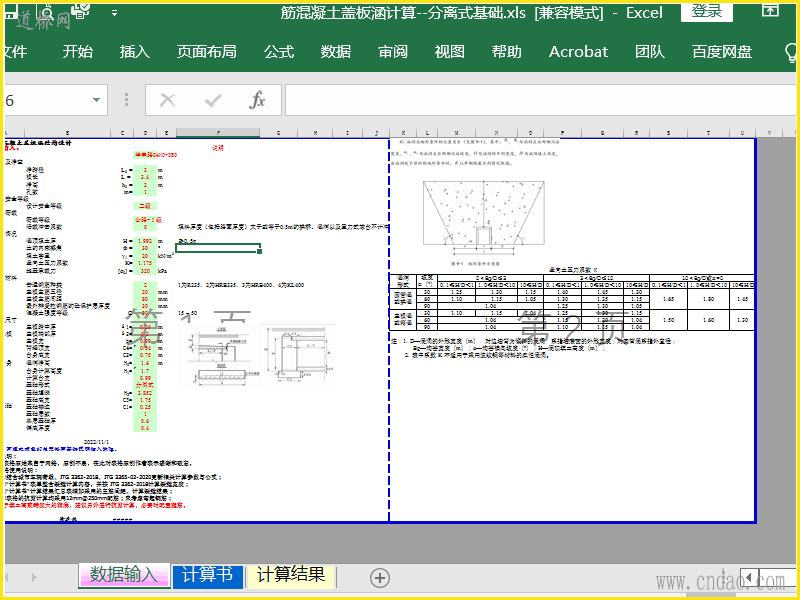
Task: Select column T header
Action: point(708,133)
